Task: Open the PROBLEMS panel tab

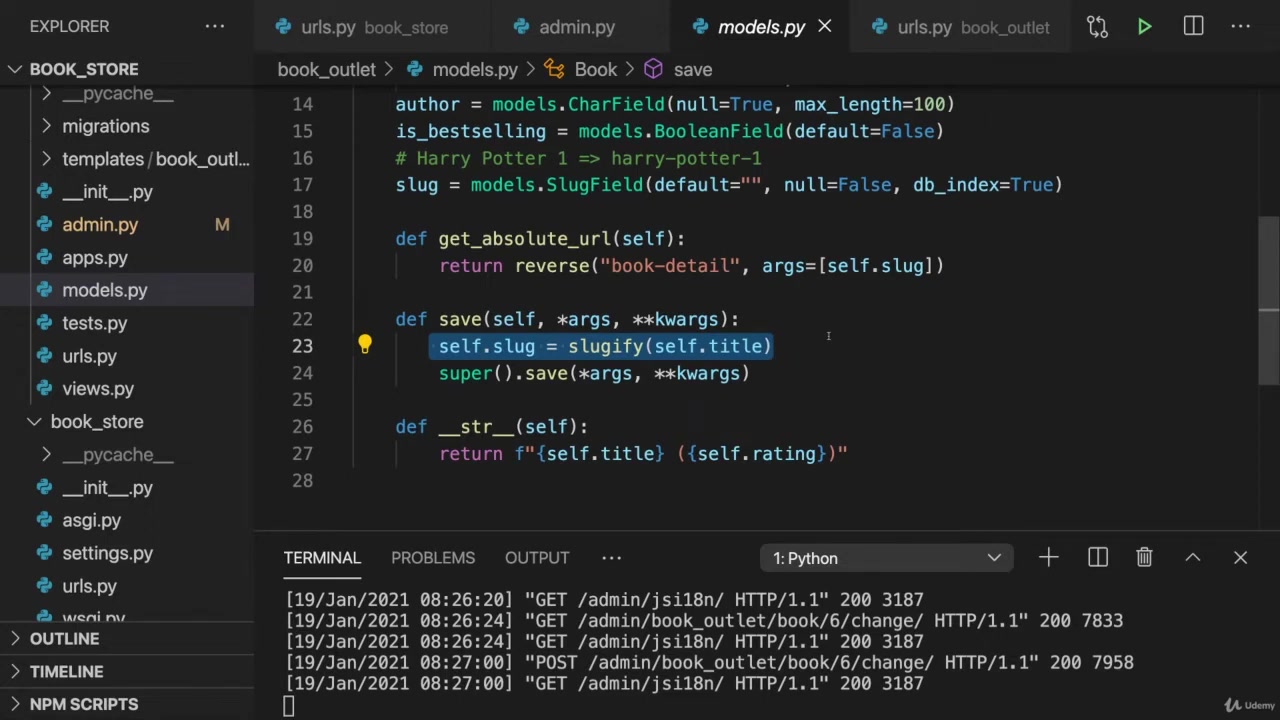Action: coord(432,558)
